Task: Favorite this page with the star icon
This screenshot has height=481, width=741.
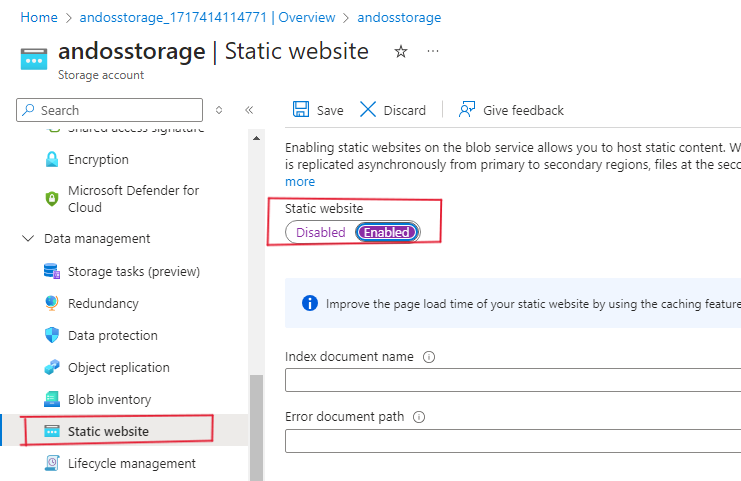Action: pyautogui.click(x=401, y=52)
